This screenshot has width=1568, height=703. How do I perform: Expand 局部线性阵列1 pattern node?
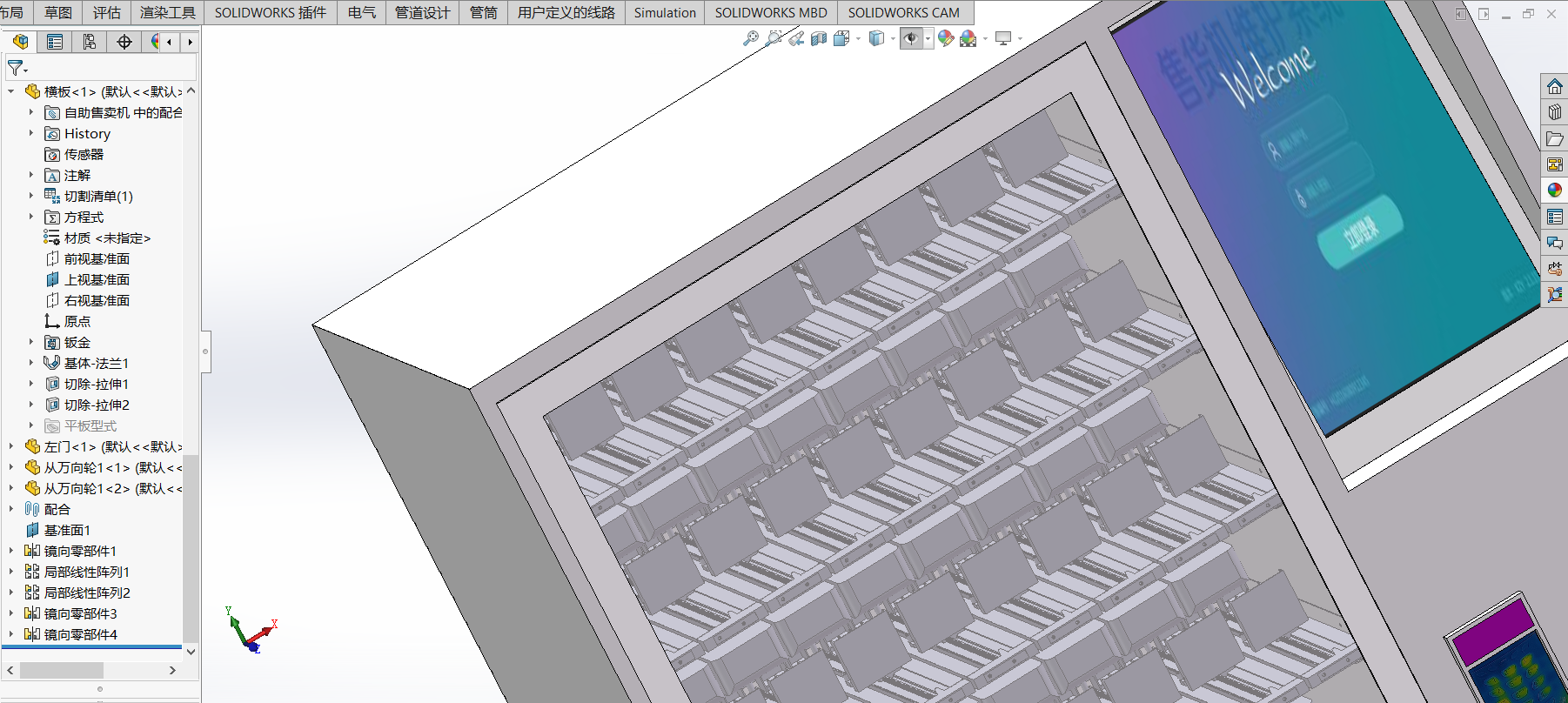[10, 572]
